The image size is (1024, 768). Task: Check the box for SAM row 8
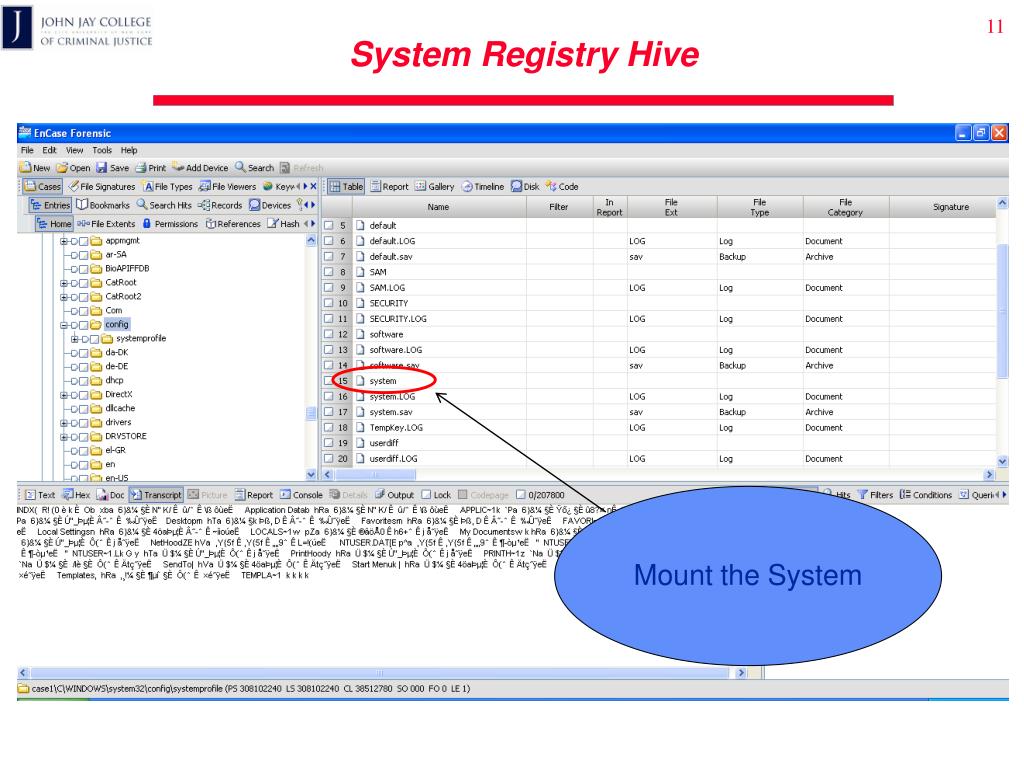(328, 272)
